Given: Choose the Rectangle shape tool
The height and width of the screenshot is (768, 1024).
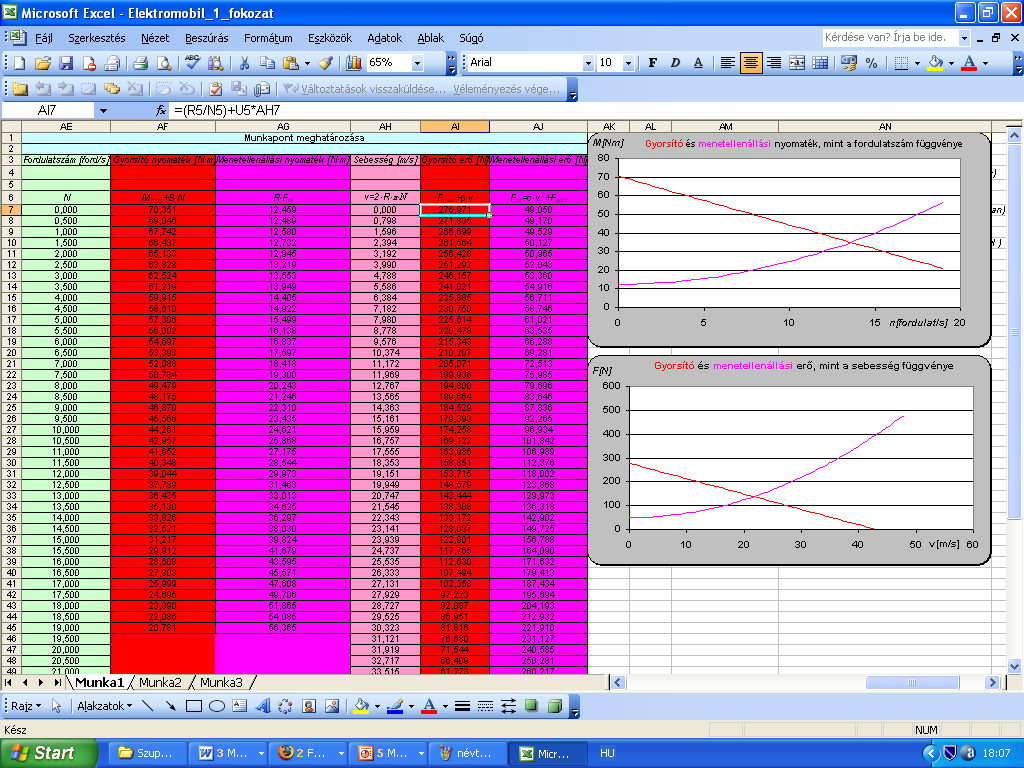Looking at the screenshot, I should click(x=193, y=706).
